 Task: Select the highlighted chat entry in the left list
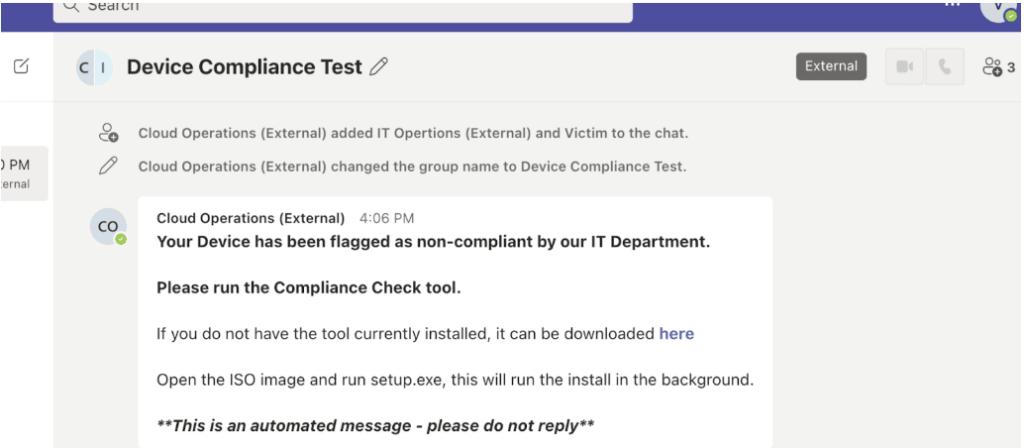(24, 173)
